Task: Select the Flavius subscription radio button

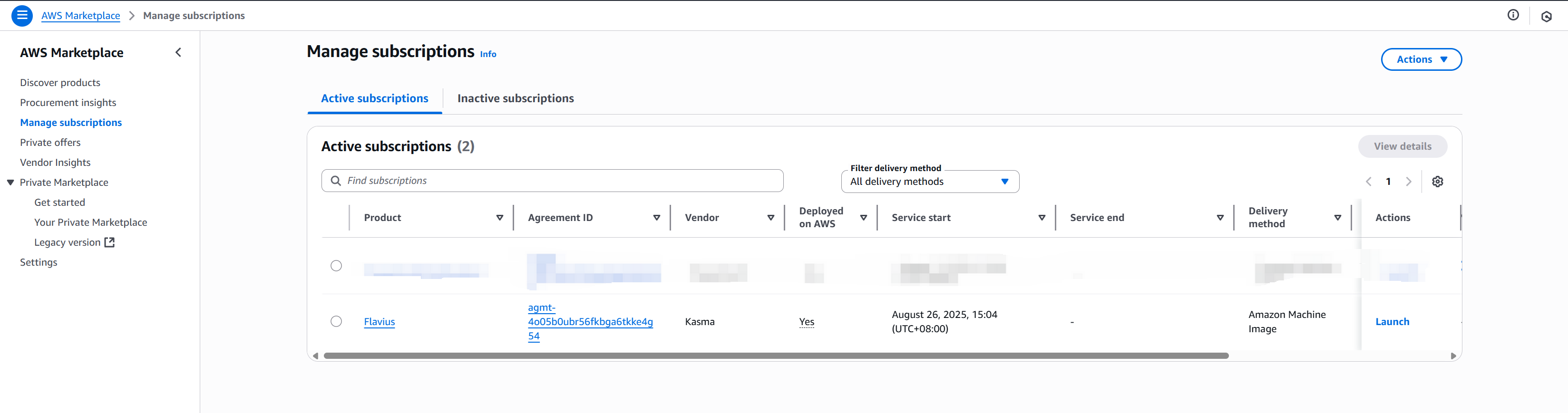Action: tap(336, 321)
